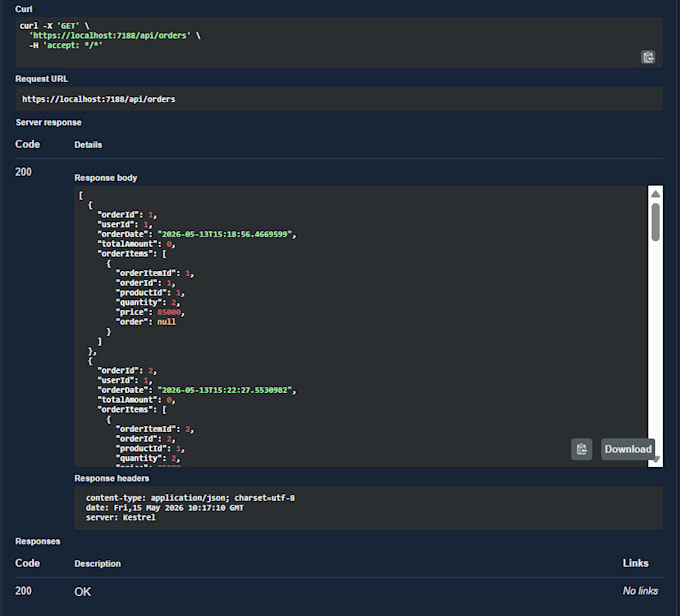Click the Response body label

106,178
